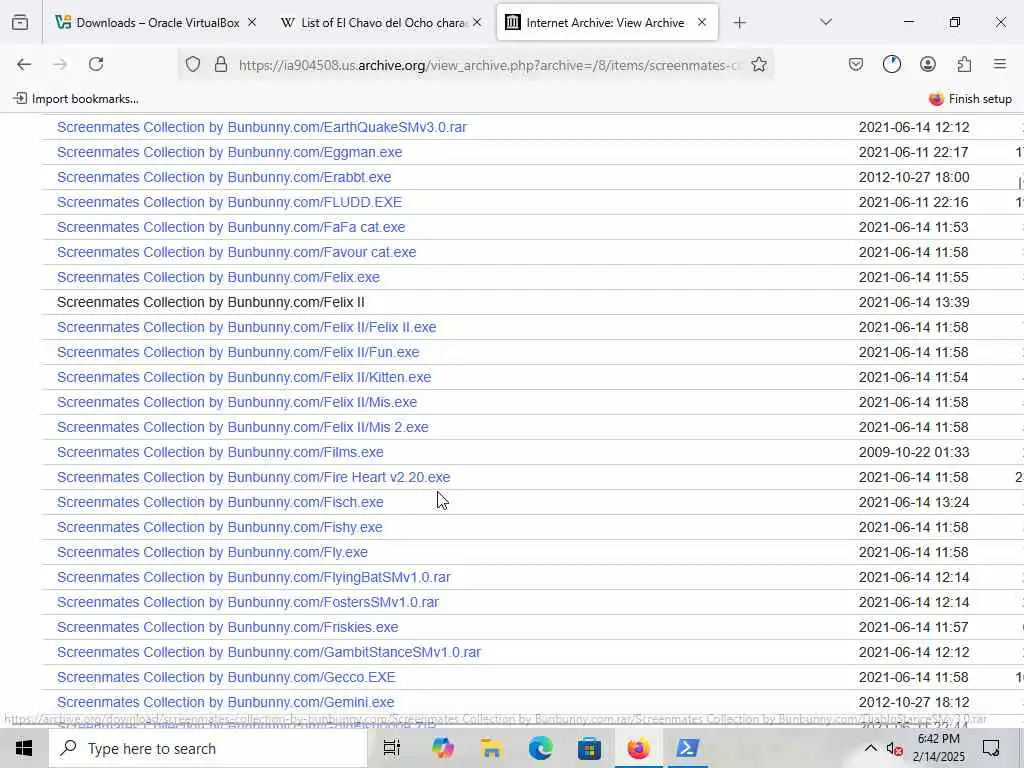
Task: Open the Save to Pocket icon
Action: [856, 64]
